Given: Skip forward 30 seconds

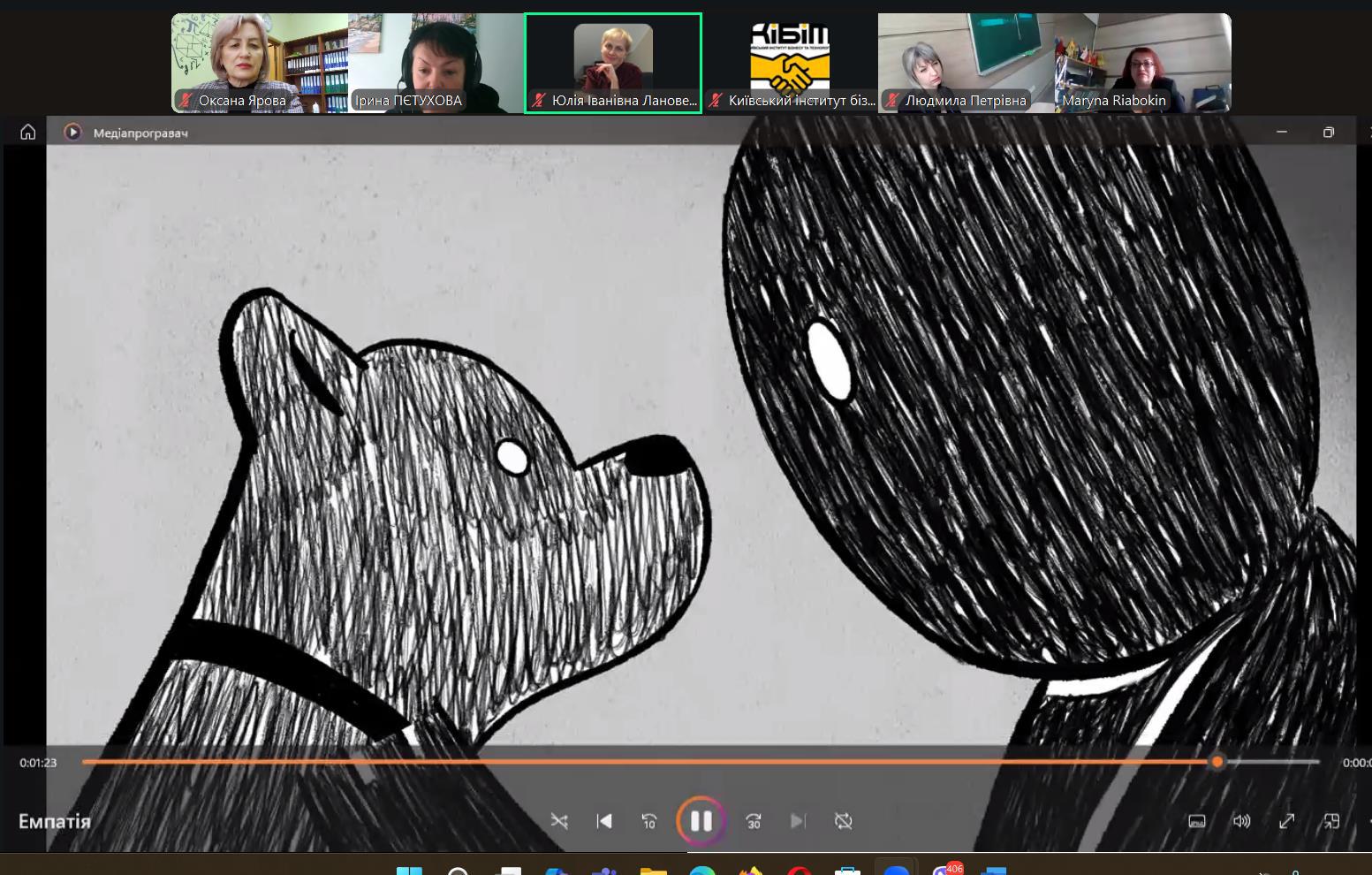Looking at the screenshot, I should pos(754,821).
